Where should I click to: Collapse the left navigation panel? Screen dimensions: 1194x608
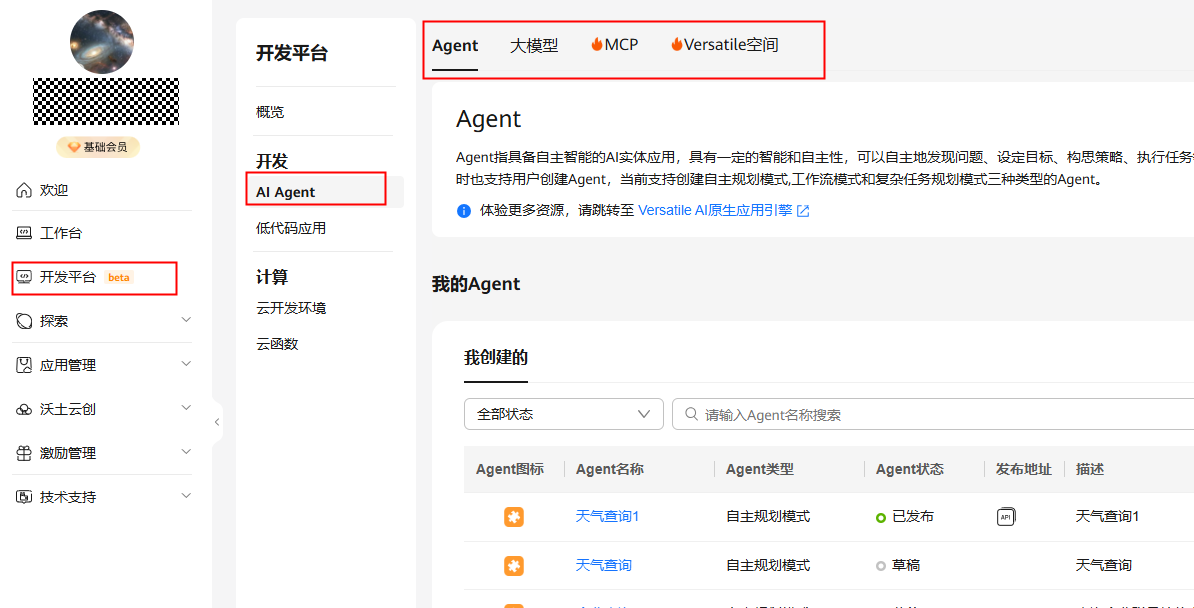coord(217,422)
